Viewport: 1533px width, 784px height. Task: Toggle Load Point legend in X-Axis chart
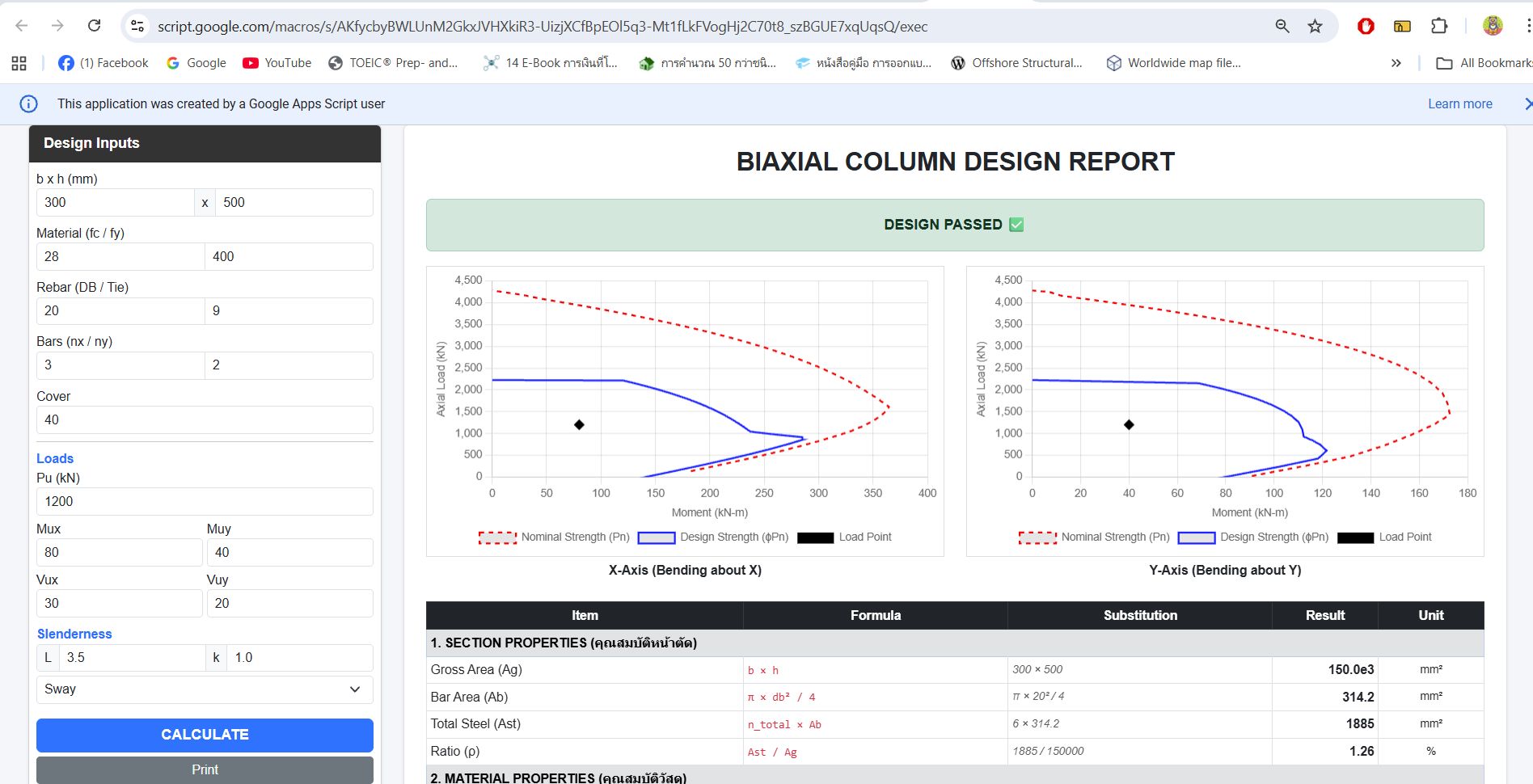844,537
